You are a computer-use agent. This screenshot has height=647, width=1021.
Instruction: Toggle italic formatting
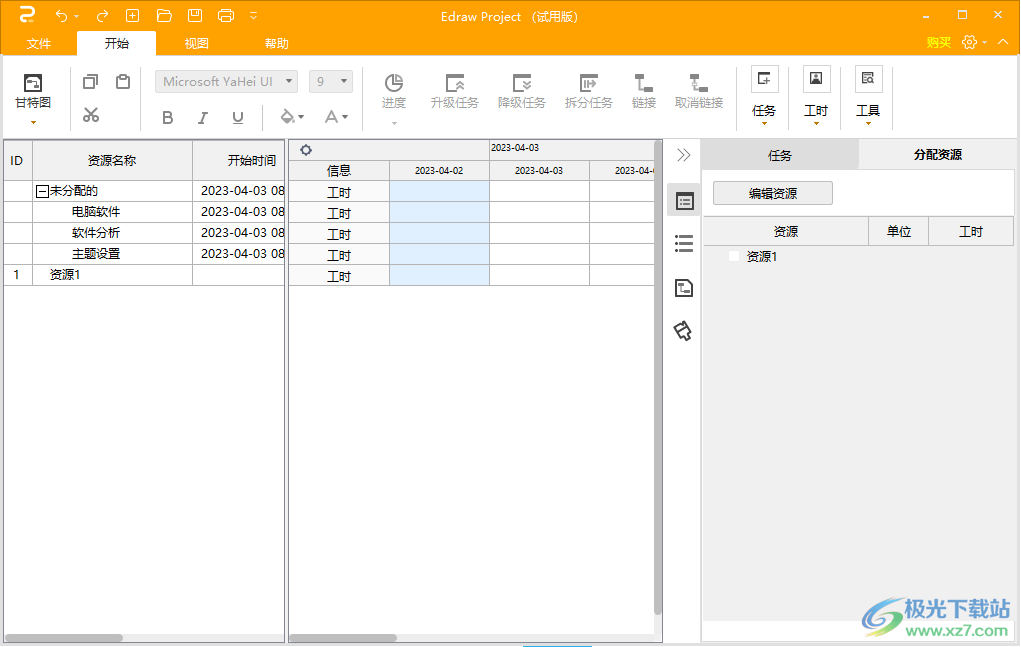(203, 117)
